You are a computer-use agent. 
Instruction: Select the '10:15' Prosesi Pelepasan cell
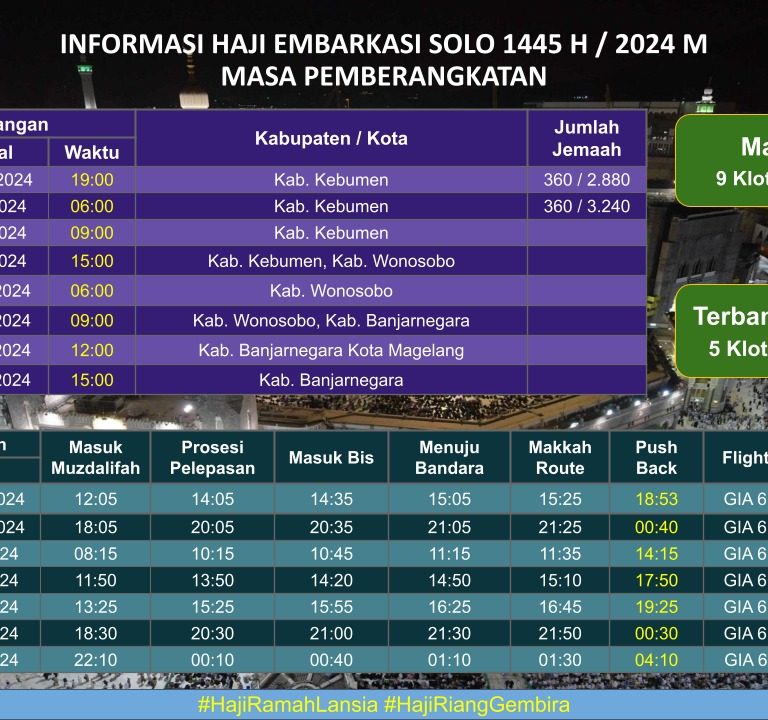pyautogui.click(x=213, y=553)
